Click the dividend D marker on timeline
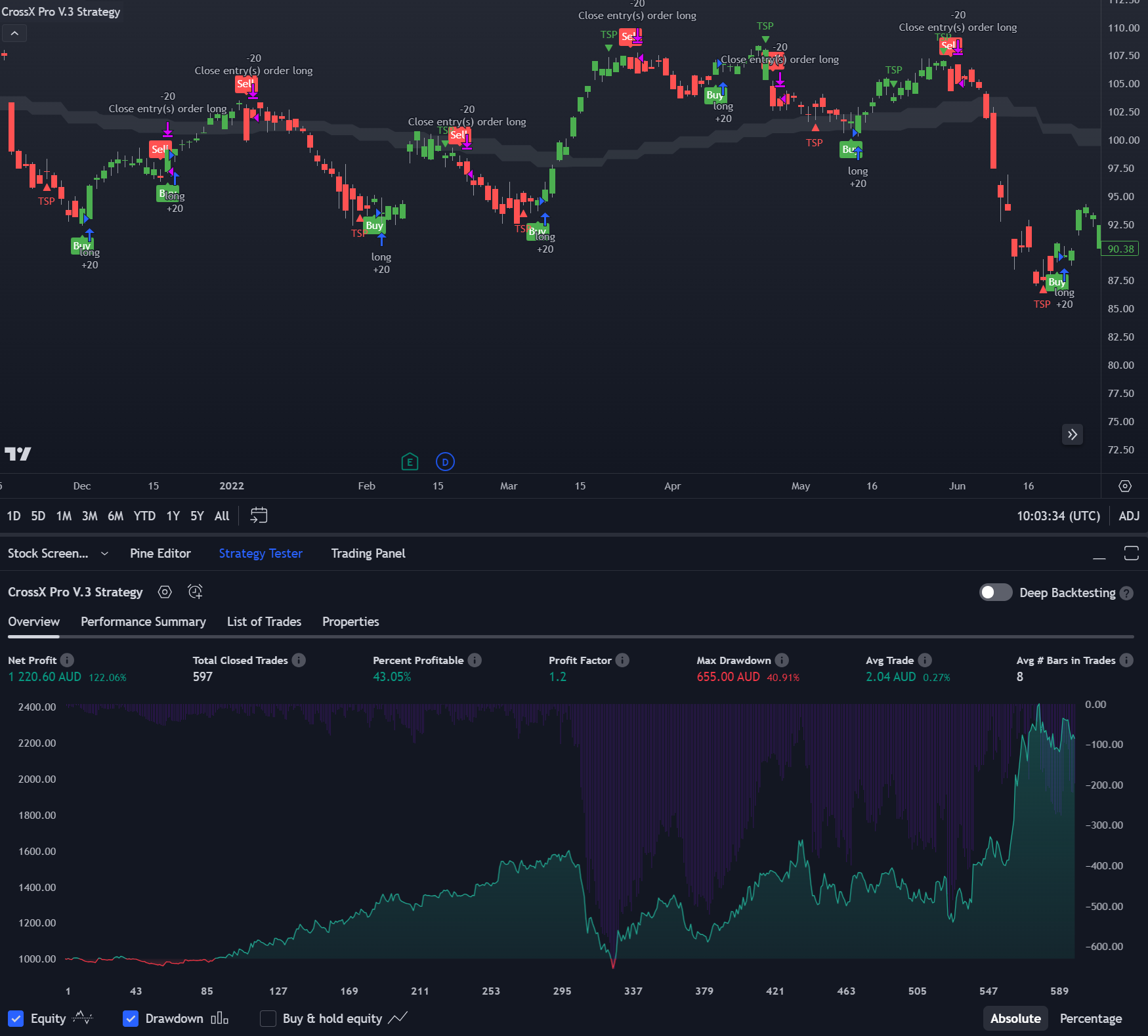 pos(445,462)
